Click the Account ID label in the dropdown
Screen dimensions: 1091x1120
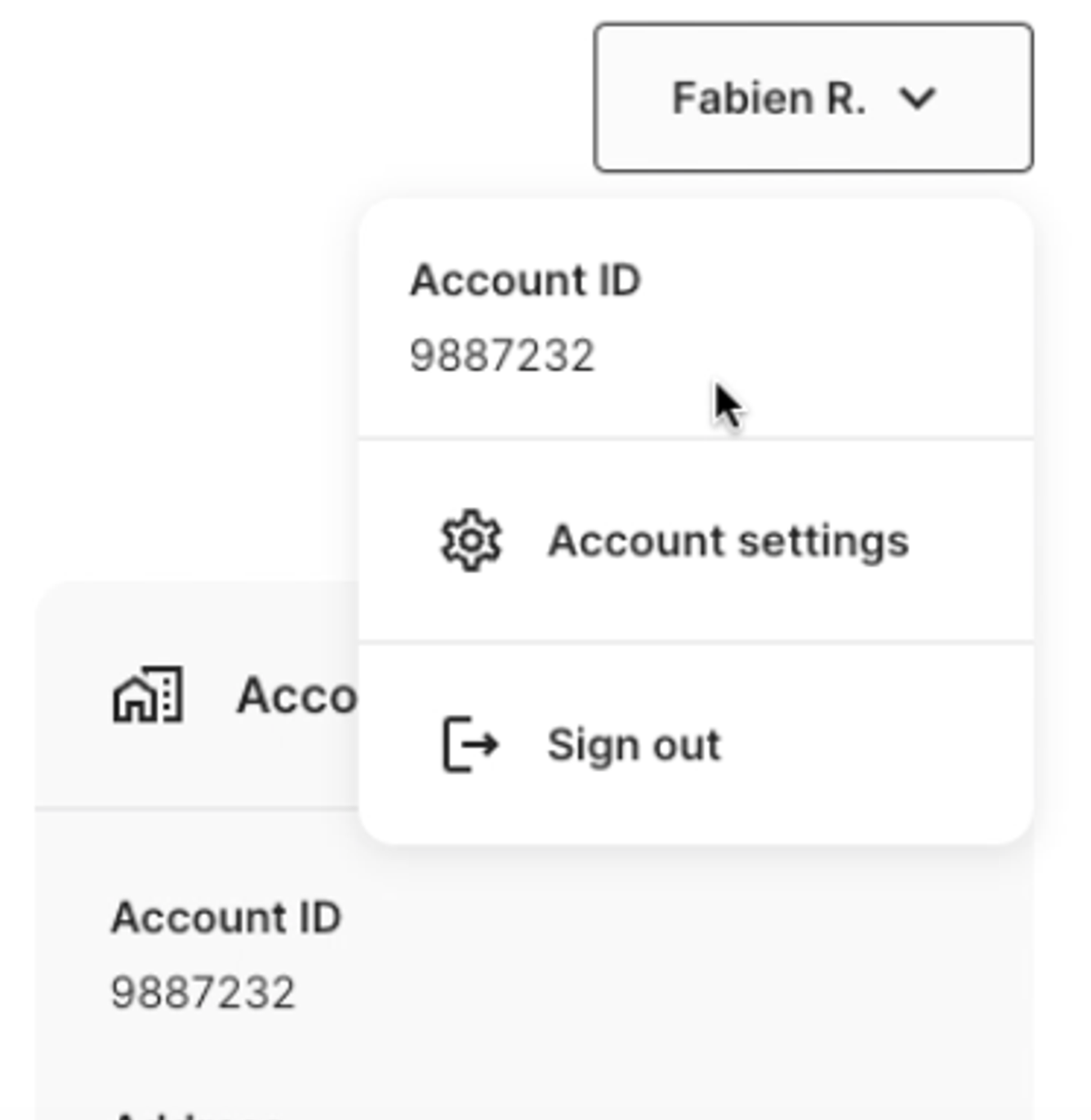pyautogui.click(x=525, y=281)
